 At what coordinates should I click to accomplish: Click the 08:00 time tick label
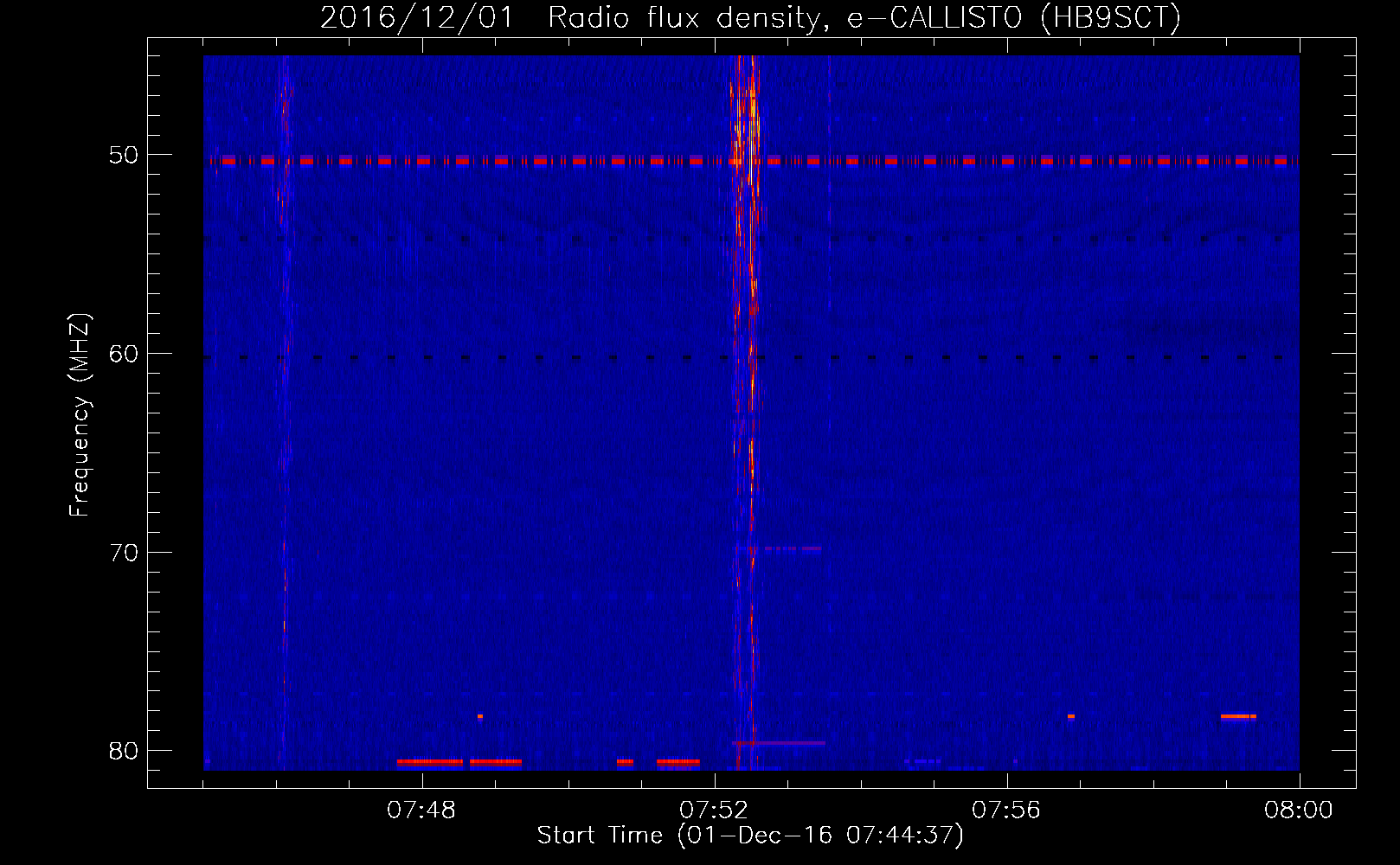click(x=1299, y=811)
